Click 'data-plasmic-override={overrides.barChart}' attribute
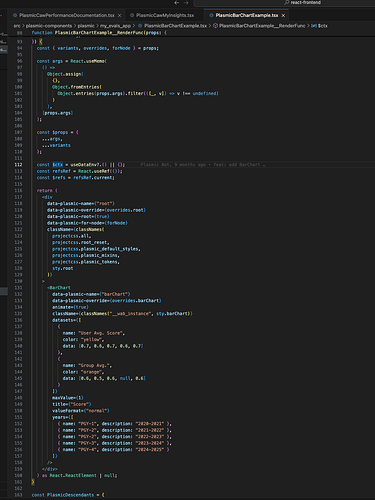 pos(107,301)
